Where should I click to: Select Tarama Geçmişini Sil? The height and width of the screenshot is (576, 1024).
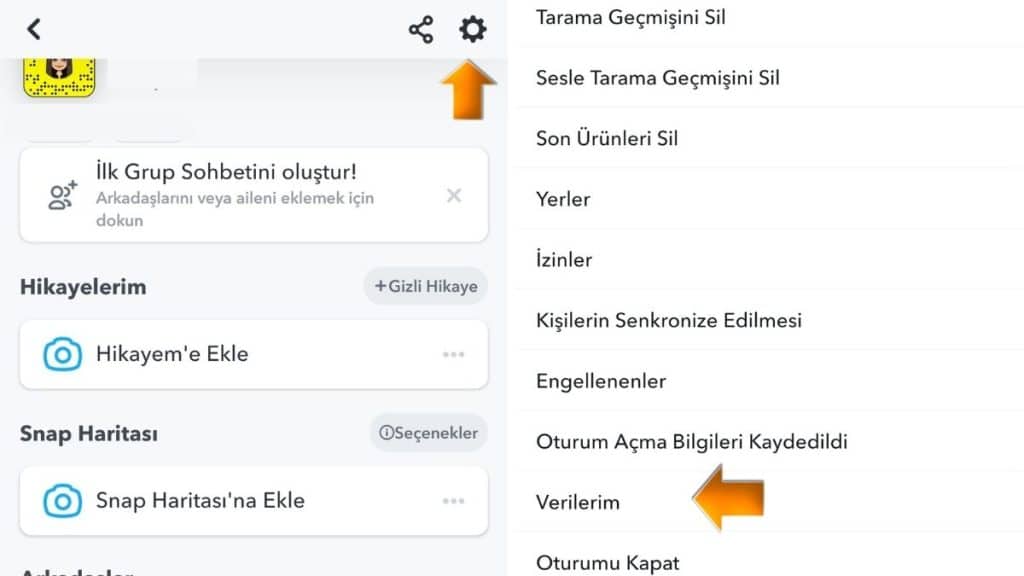click(x=631, y=17)
